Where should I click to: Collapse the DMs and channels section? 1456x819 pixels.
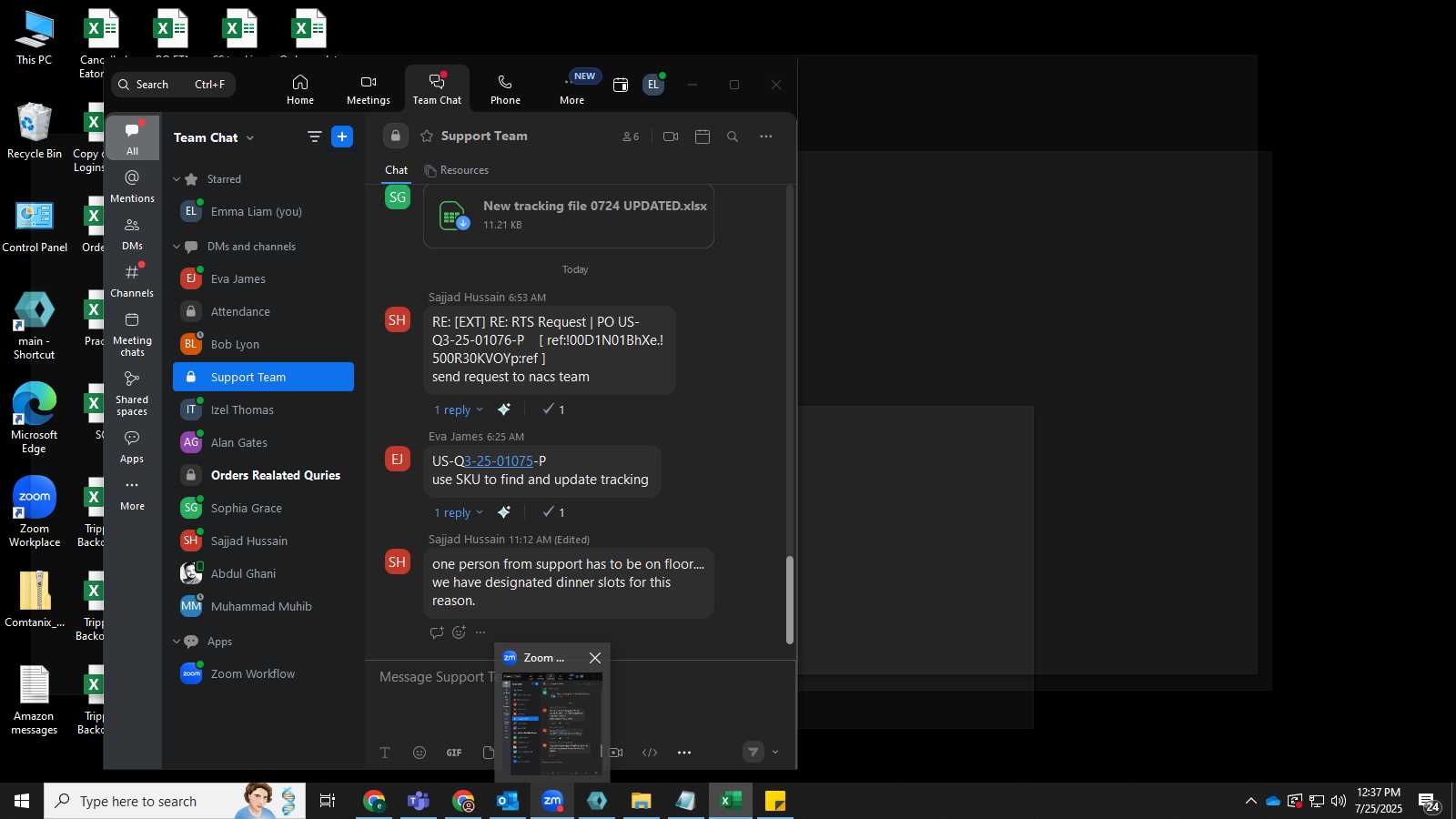[x=177, y=247]
